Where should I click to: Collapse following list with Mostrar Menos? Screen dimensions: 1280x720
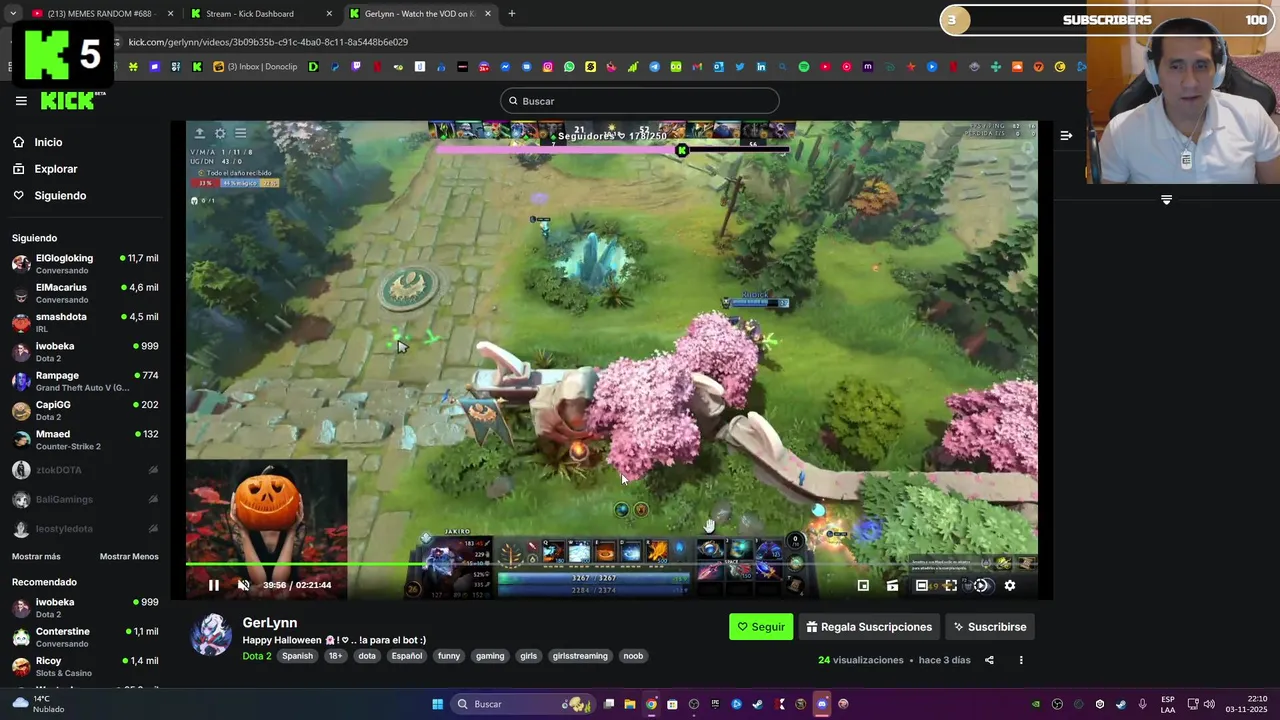129,556
